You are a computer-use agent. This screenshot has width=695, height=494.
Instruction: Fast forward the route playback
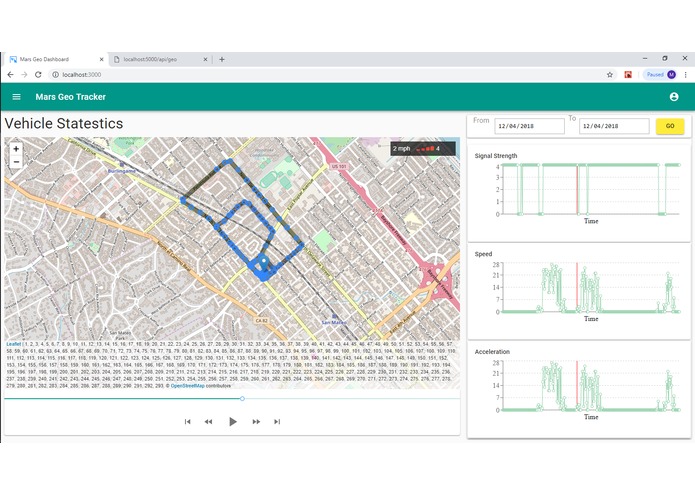tap(256, 421)
